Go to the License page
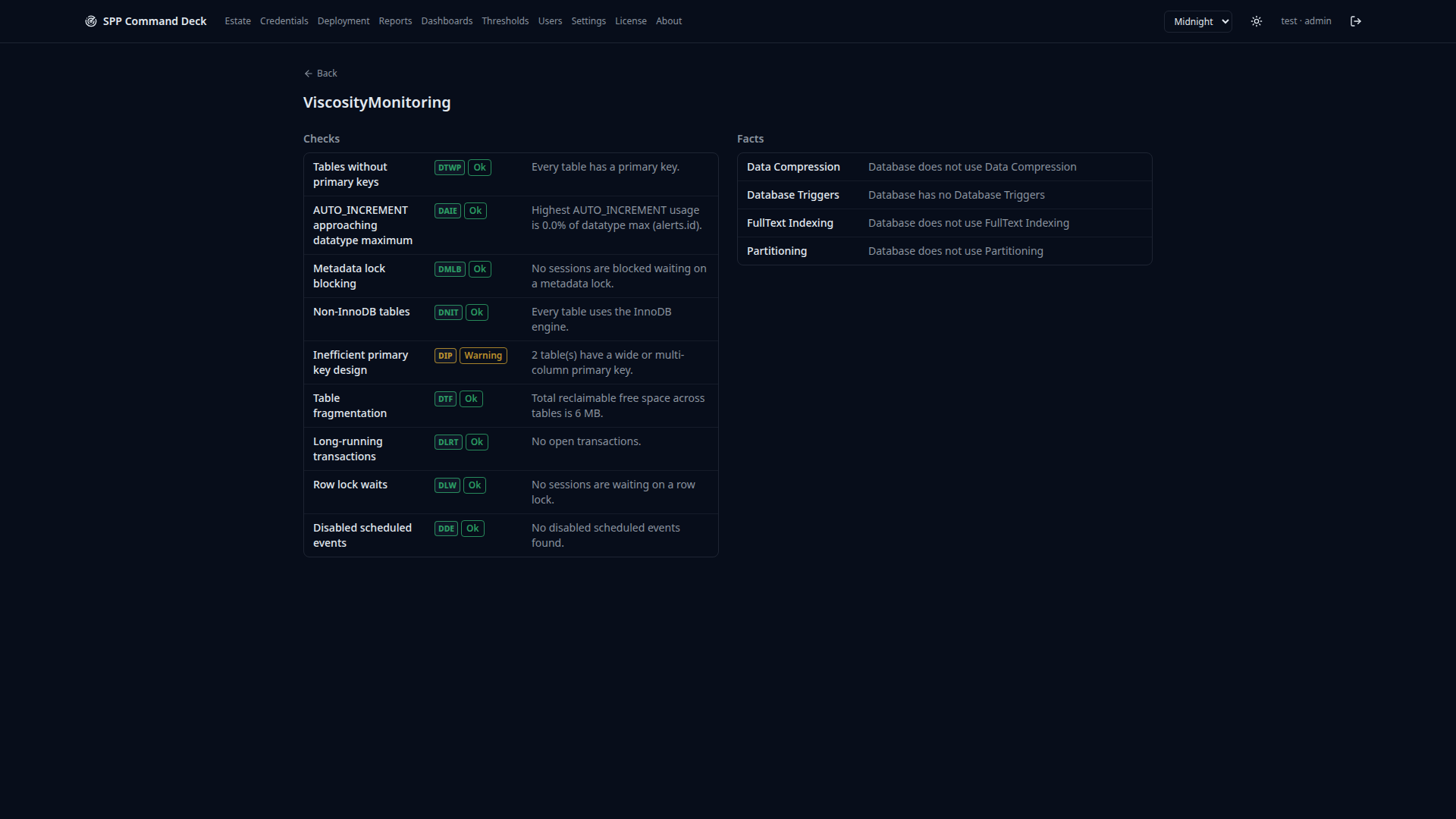Viewport: 1456px width, 819px height. click(x=631, y=21)
